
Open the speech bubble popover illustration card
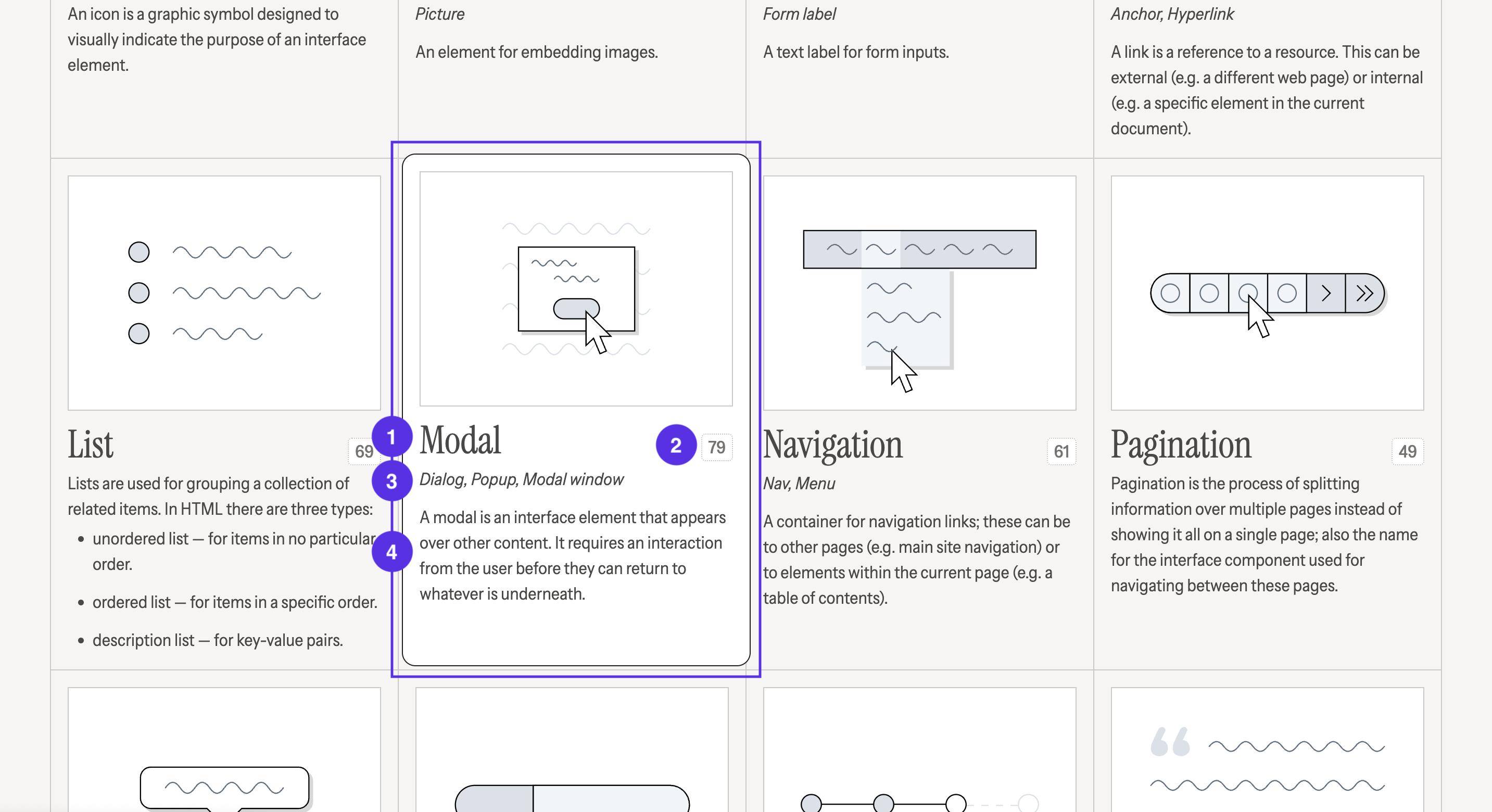[224, 750]
